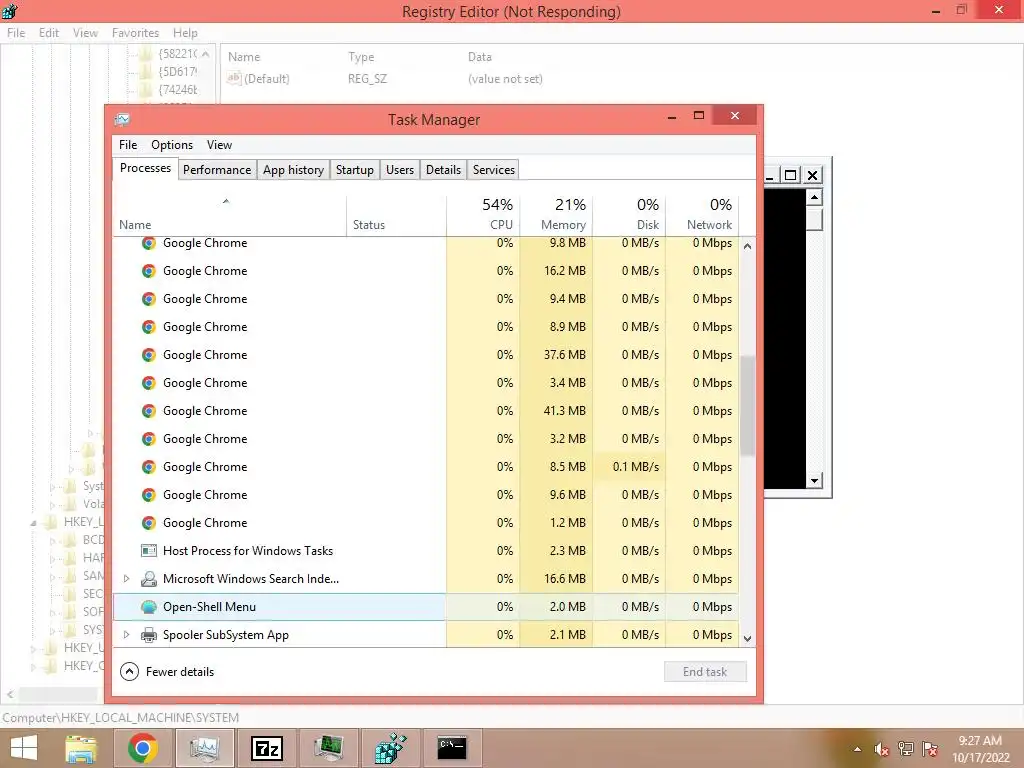Click console window scroll down arrow
Screen dimensions: 1024x768
814,481
